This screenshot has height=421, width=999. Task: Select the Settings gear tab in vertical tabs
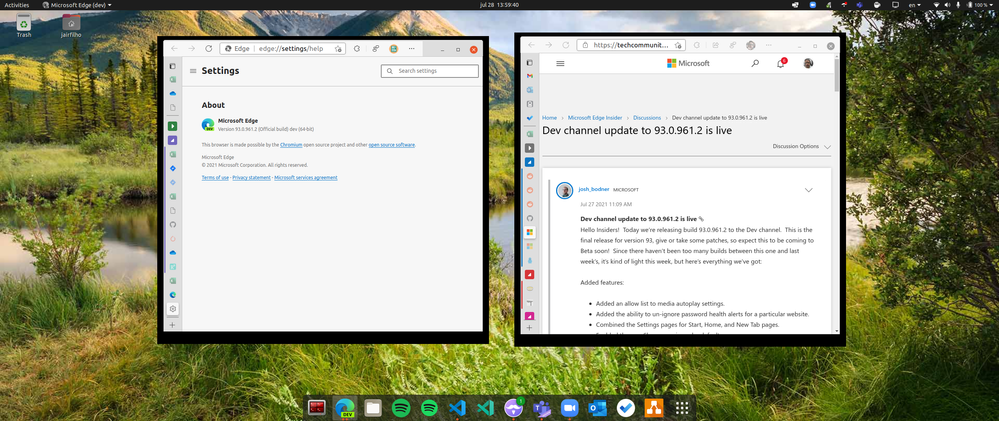pyautogui.click(x=173, y=309)
